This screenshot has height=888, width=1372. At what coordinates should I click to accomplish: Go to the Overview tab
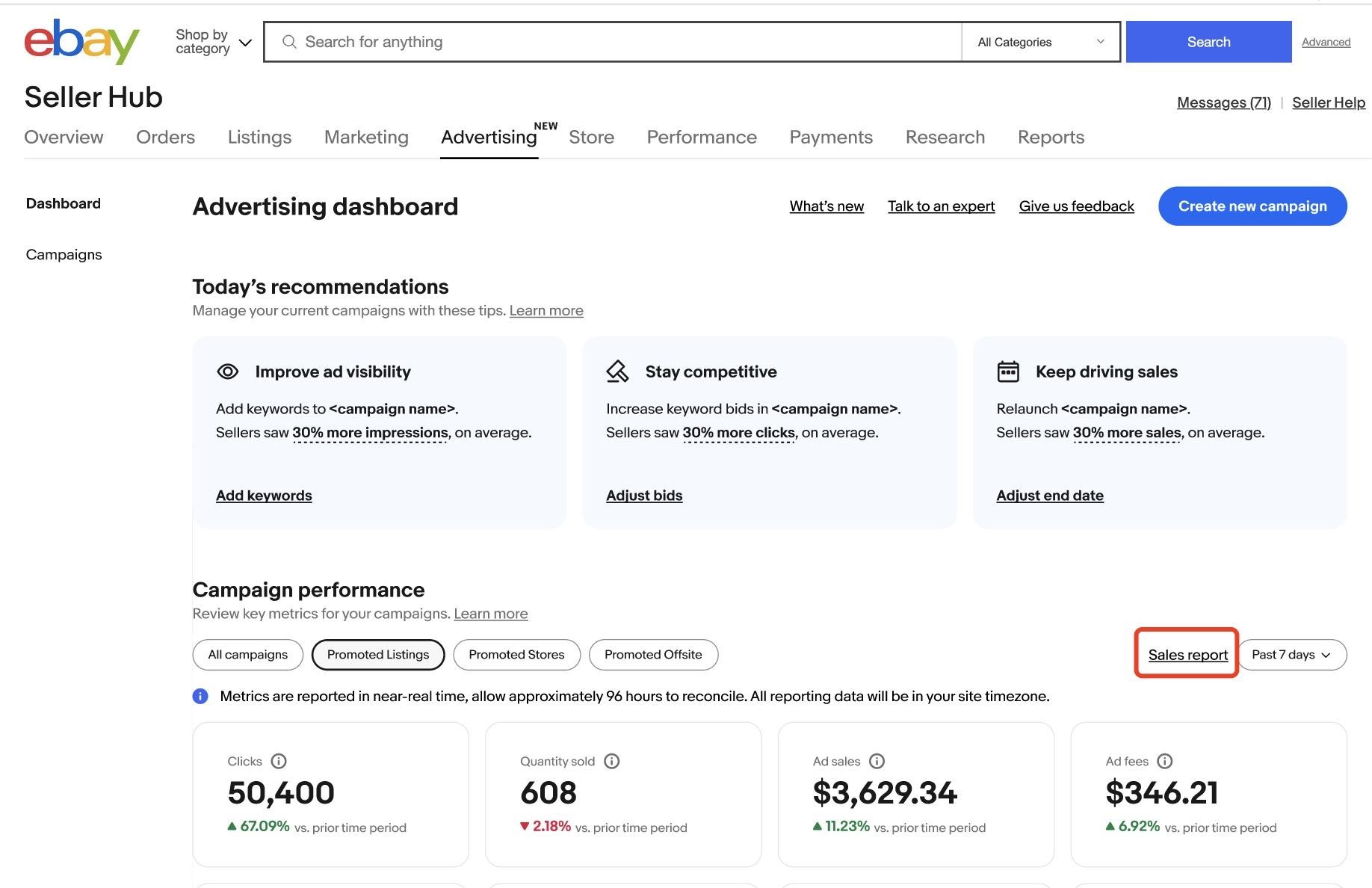pyautogui.click(x=64, y=137)
